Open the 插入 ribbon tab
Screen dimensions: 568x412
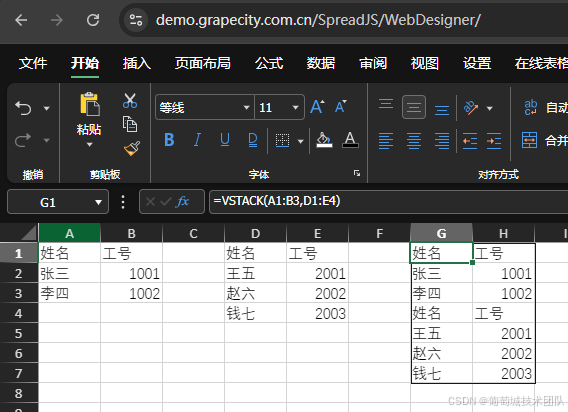[x=137, y=63]
